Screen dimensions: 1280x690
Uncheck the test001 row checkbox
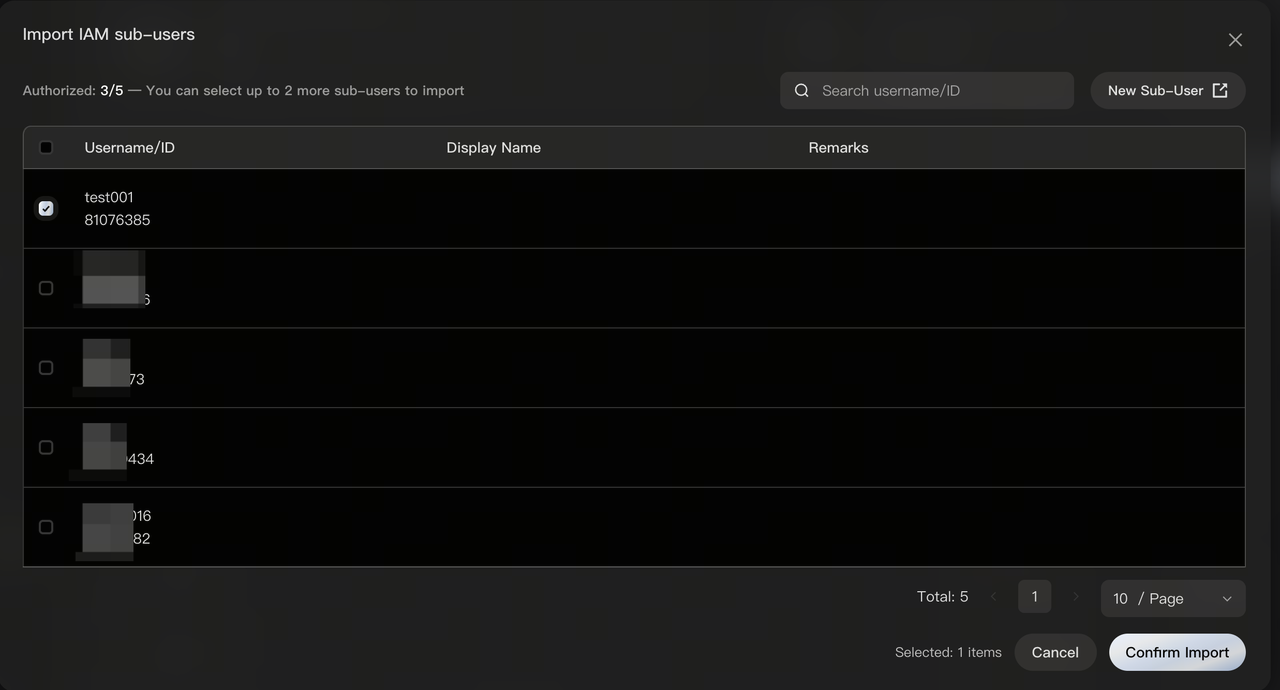tap(46, 208)
